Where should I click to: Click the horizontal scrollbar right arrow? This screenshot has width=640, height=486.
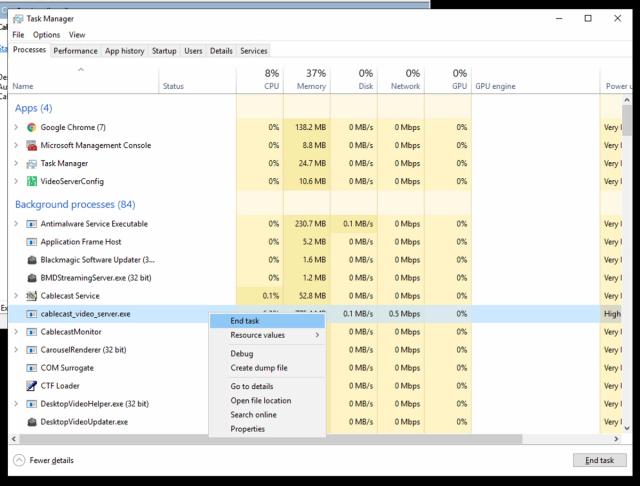[x=616, y=439]
